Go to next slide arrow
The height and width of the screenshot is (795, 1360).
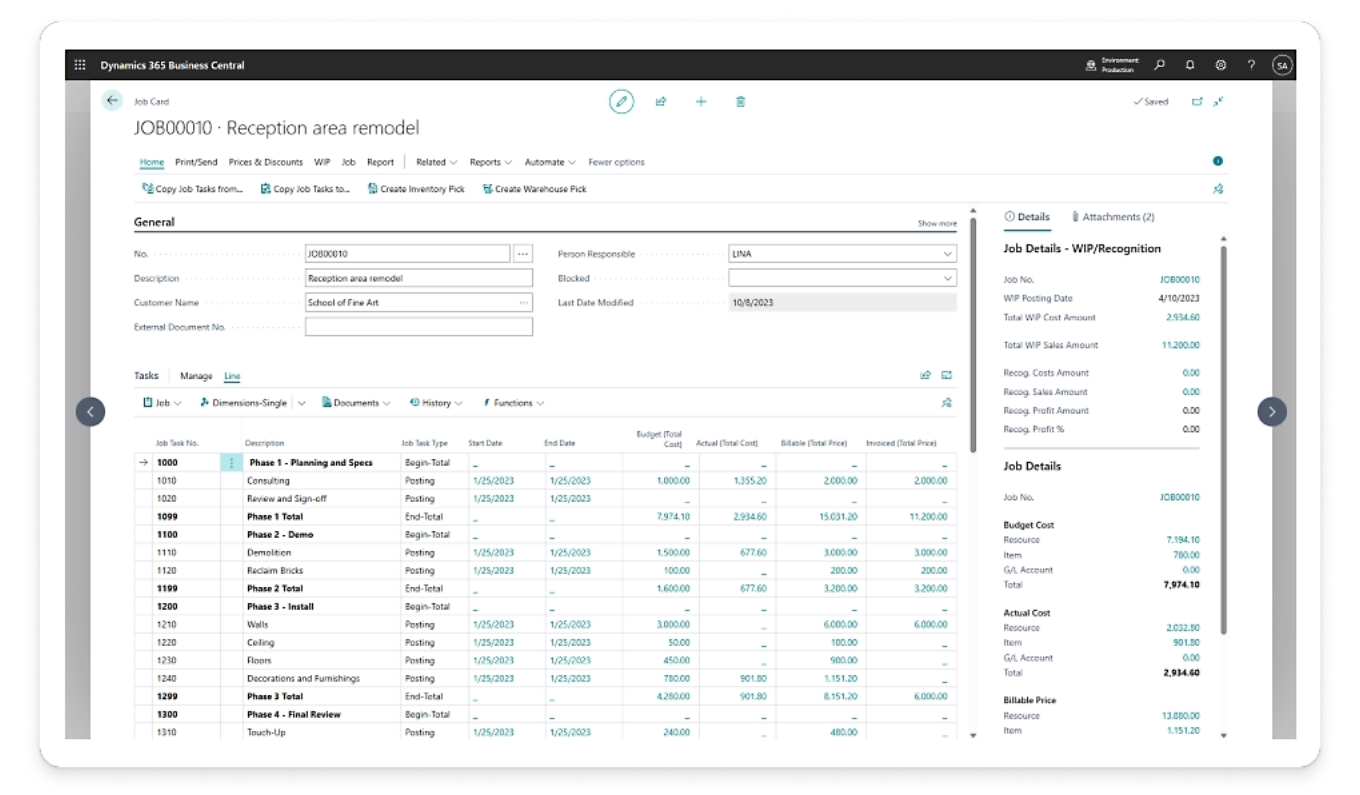click(1272, 411)
